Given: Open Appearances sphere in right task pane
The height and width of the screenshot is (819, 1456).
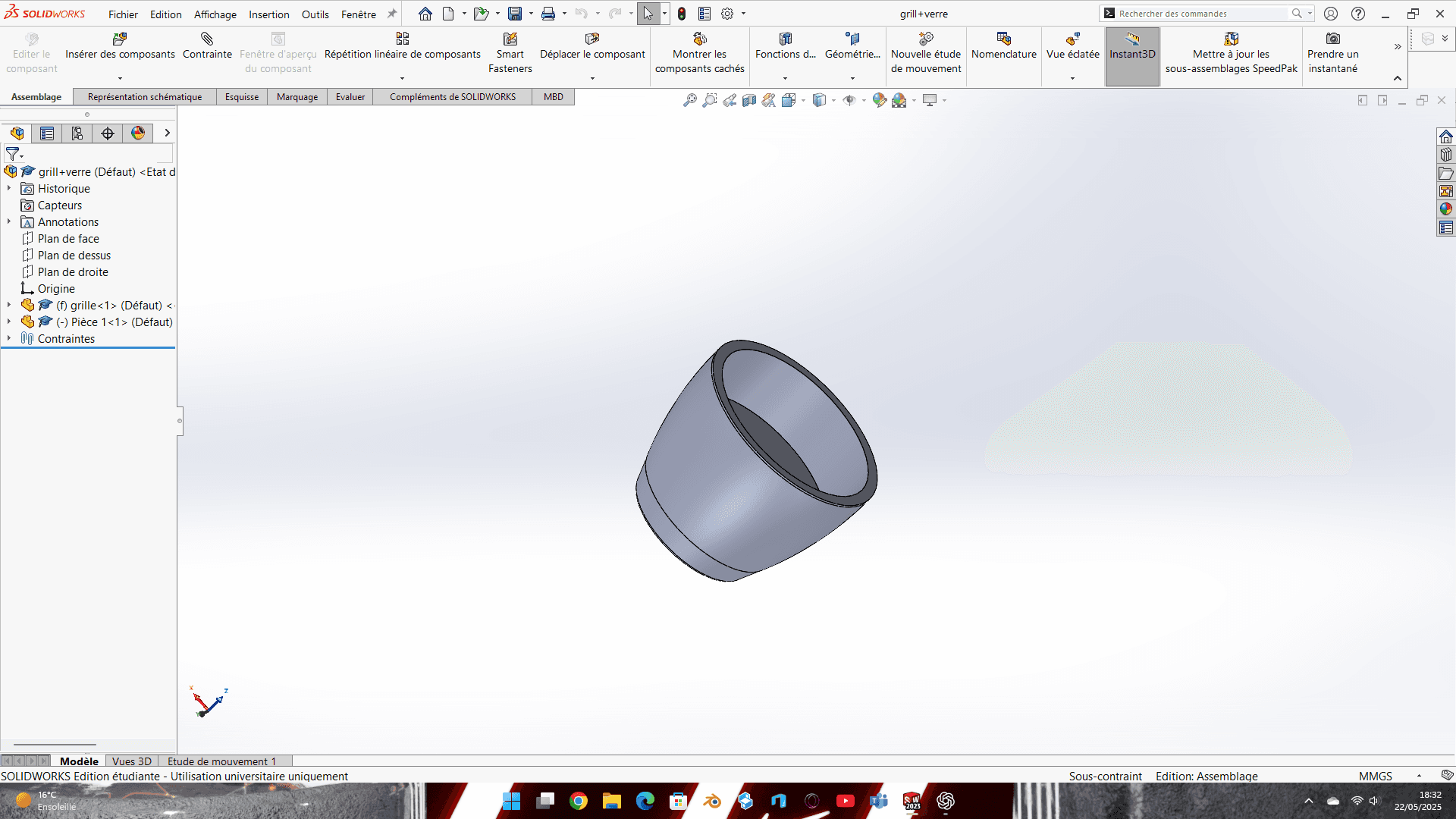Looking at the screenshot, I should (1446, 209).
